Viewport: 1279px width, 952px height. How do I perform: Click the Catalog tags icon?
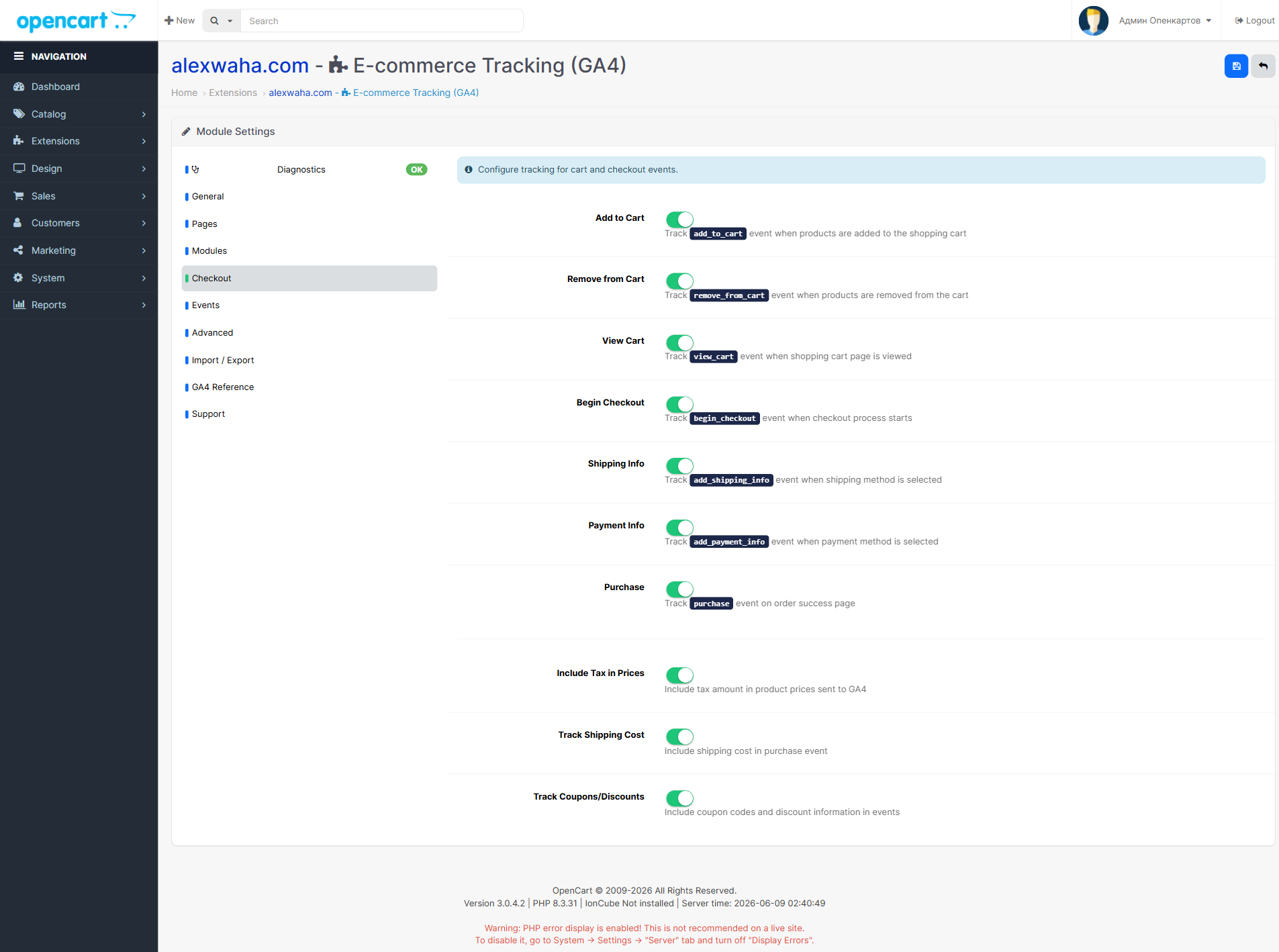point(19,114)
